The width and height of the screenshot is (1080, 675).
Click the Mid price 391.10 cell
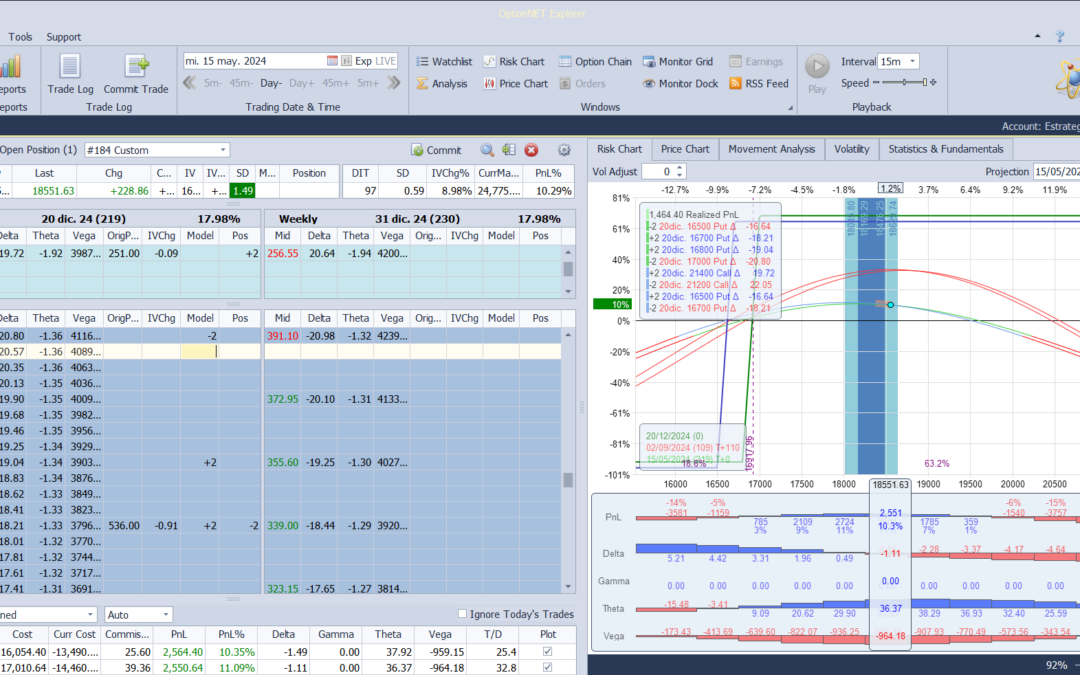(x=282, y=335)
